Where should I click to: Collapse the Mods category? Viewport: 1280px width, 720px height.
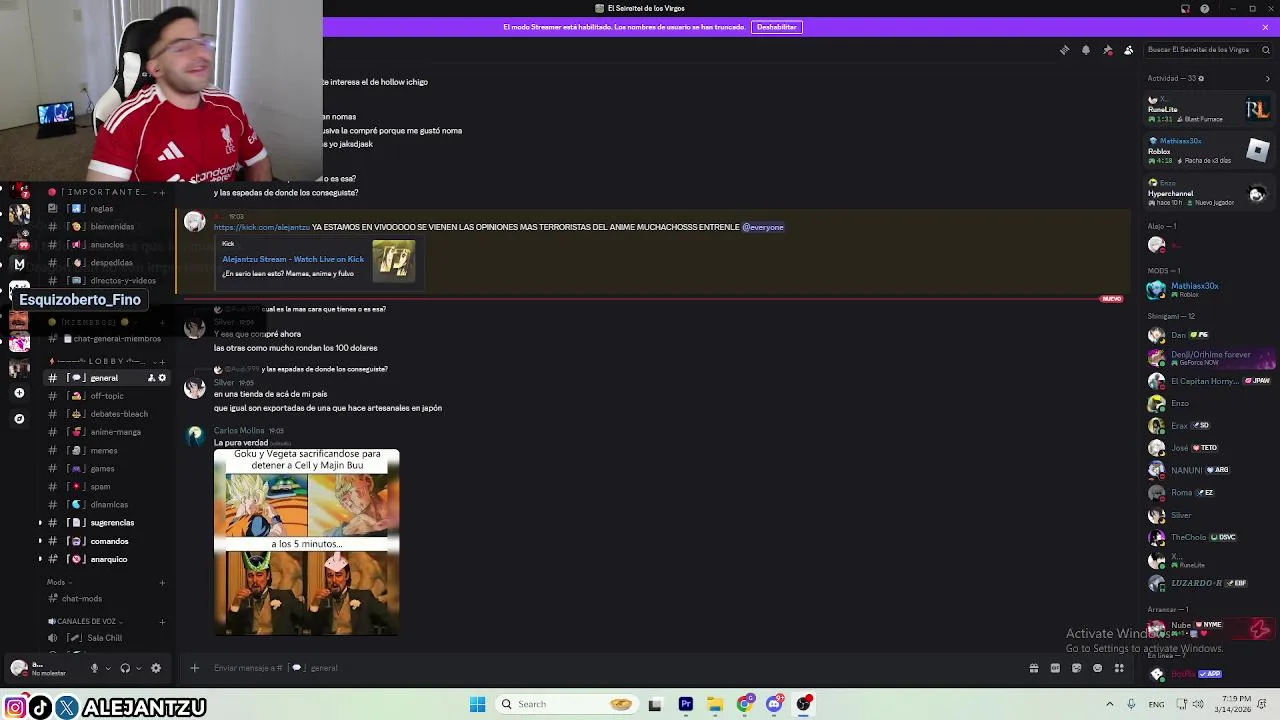(56, 582)
